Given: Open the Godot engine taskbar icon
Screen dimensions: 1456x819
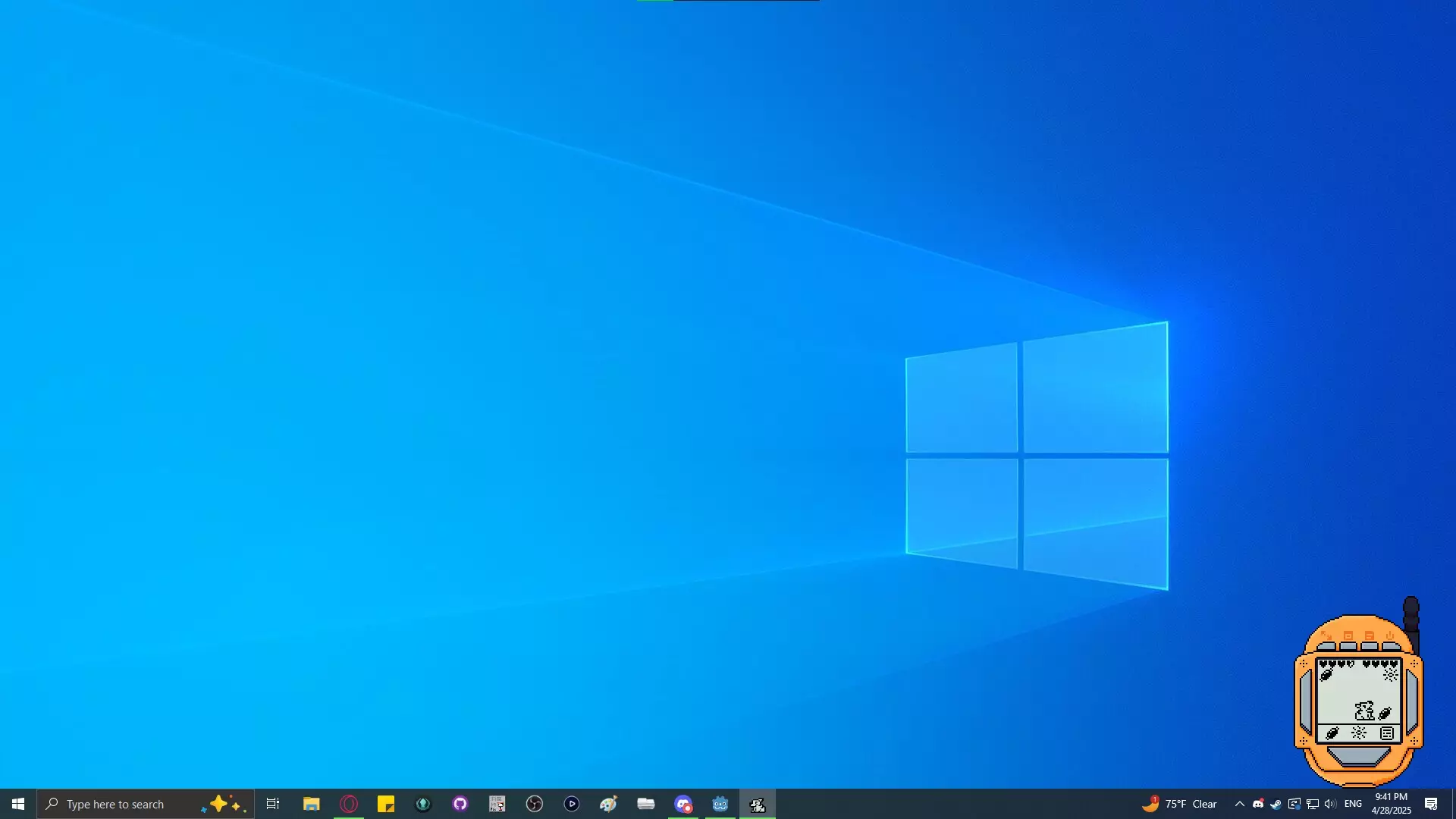Looking at the screenshot, I should point(720,804).
